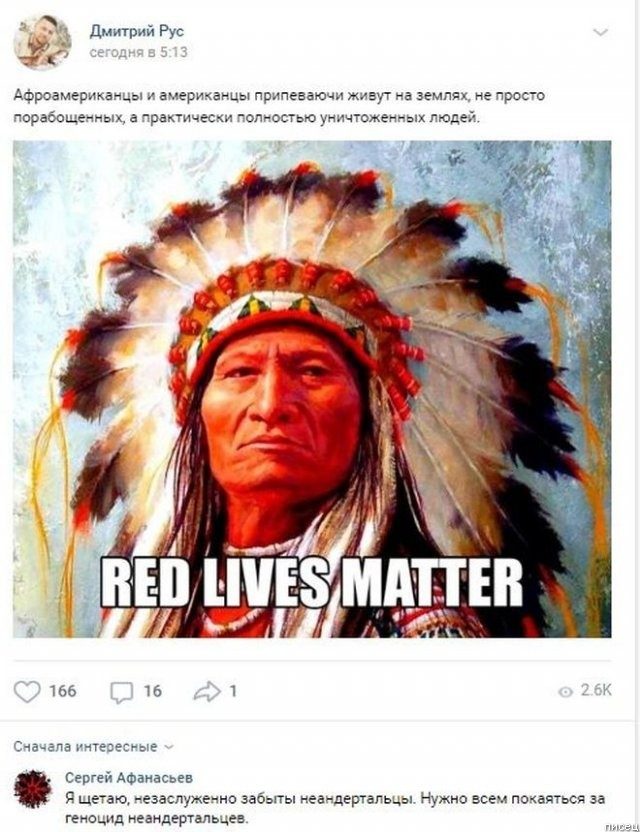The width and height of the screenshot is (640, 832).
Task: Open the Red Lives Matter image
Action: point(312,389)
